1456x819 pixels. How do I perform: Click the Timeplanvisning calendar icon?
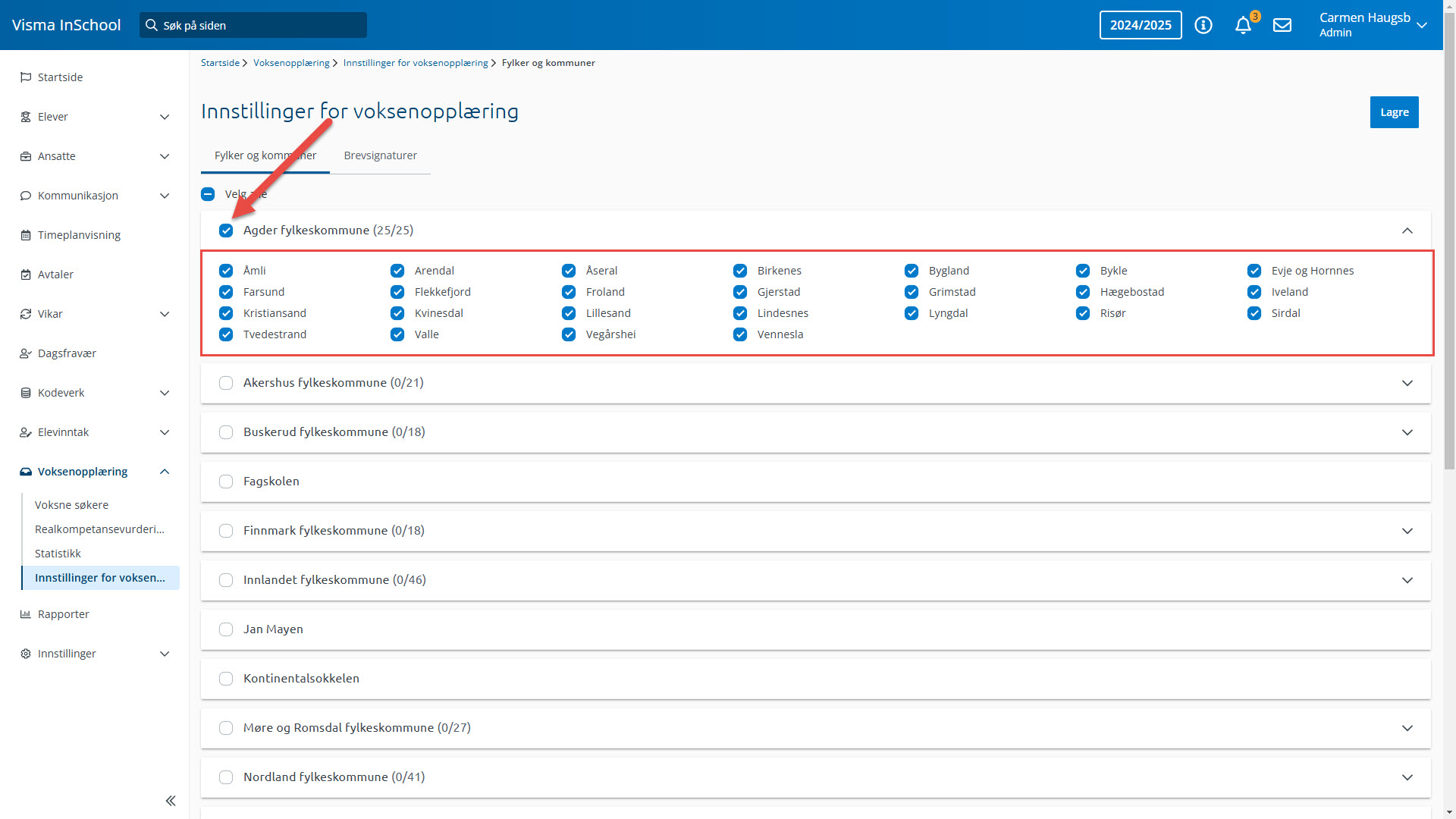coord(26,235)
